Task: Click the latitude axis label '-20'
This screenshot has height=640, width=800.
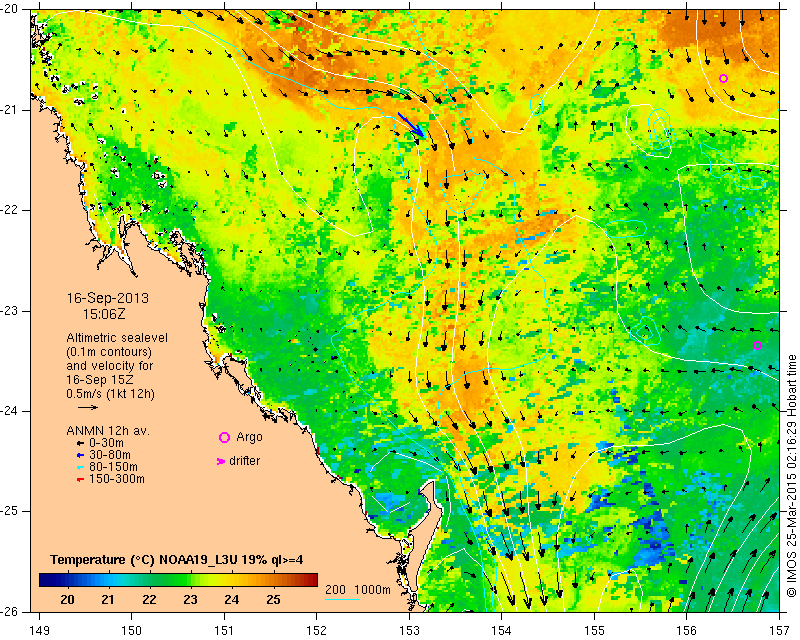Action: [10, 10]
